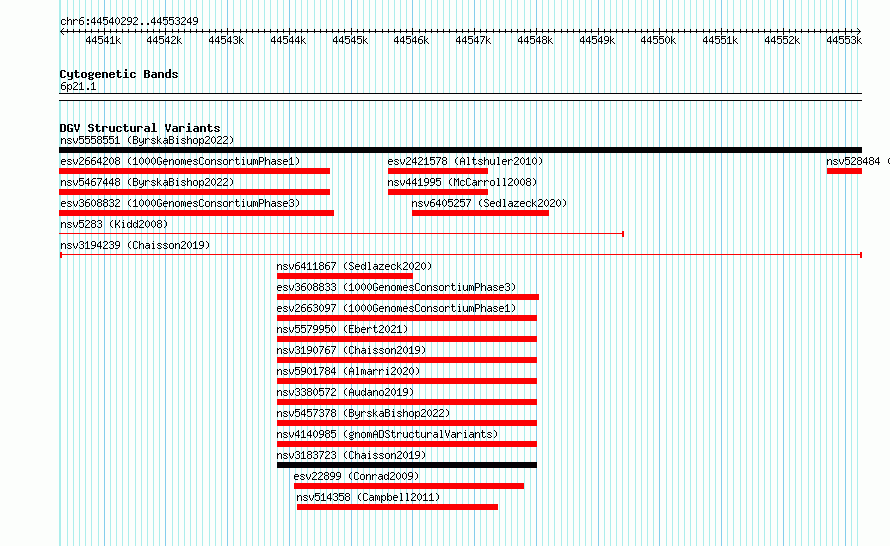
Task: Open nsv3183723 (Chaisson2019) label
Action: pyautogui.click(x=351, y=455)
